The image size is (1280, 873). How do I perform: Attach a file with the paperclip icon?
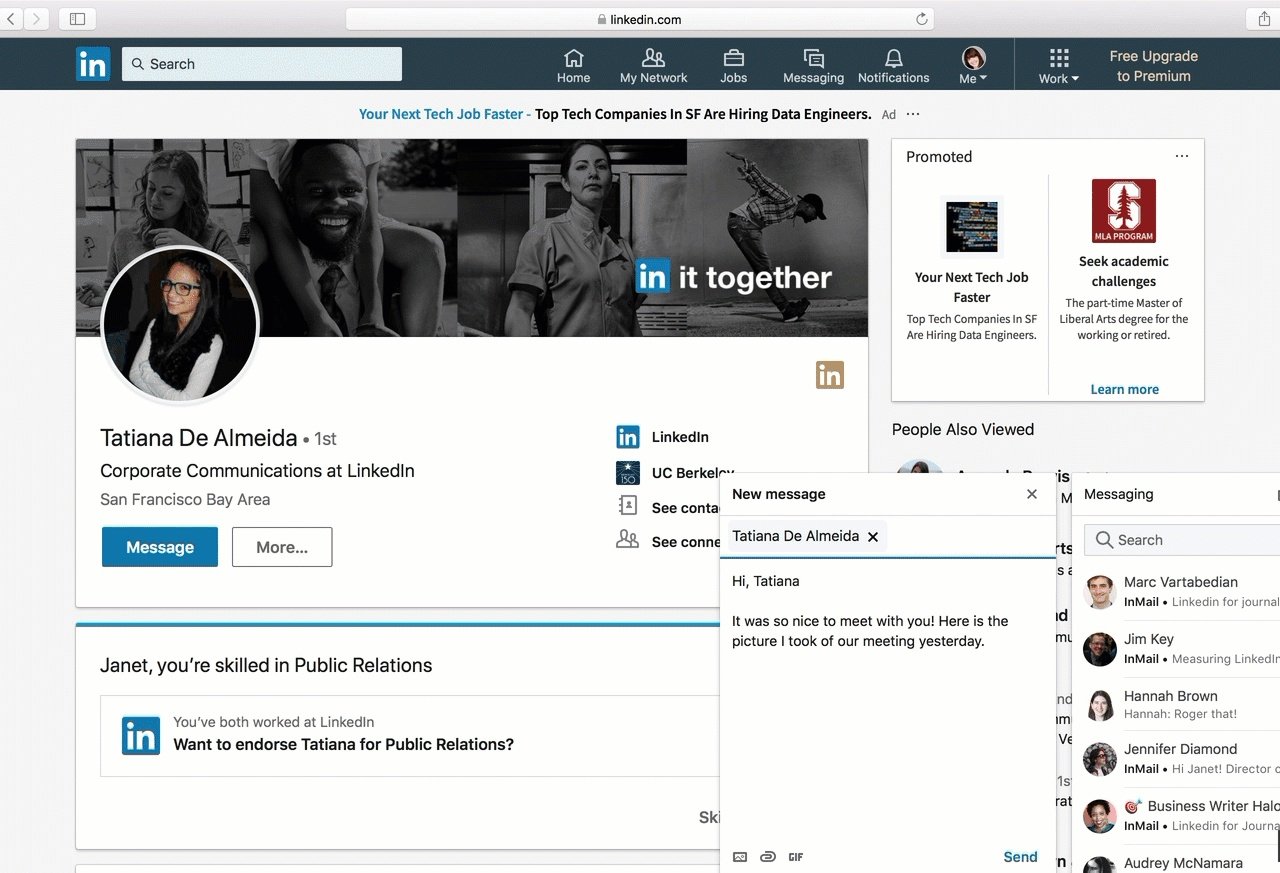[x=768, y=857]
